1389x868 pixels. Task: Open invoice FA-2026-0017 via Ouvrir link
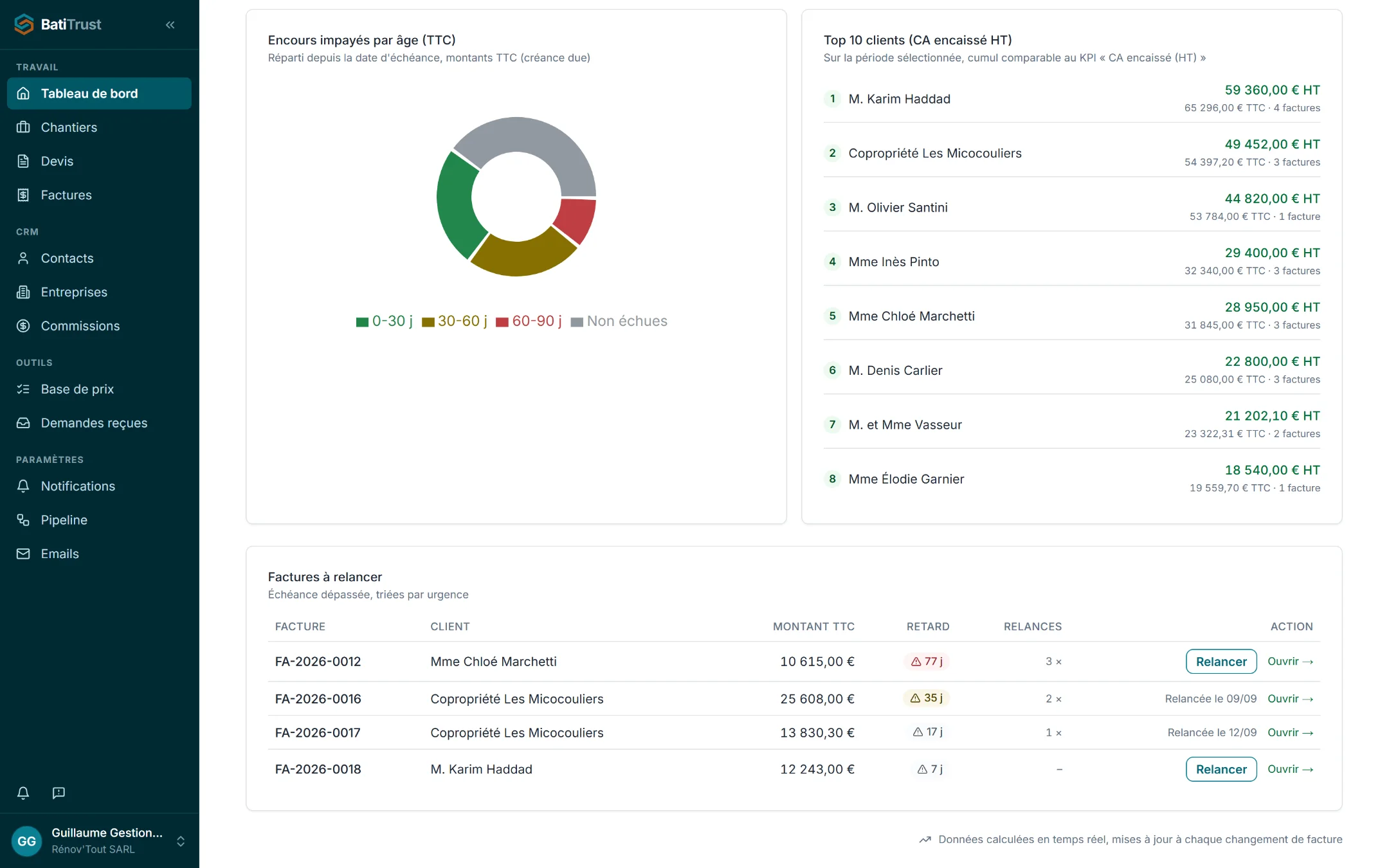[x=1290, y=733]
